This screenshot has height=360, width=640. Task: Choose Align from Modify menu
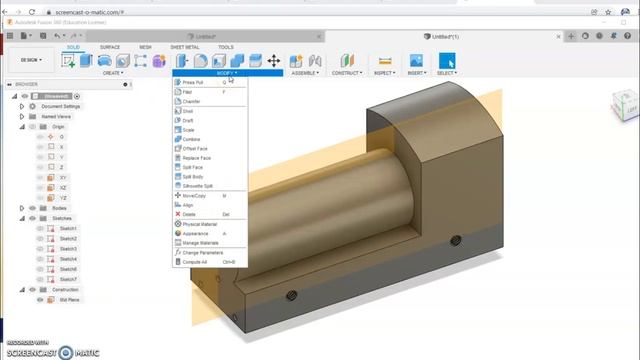pyautogui.click(x=210, y=205)
